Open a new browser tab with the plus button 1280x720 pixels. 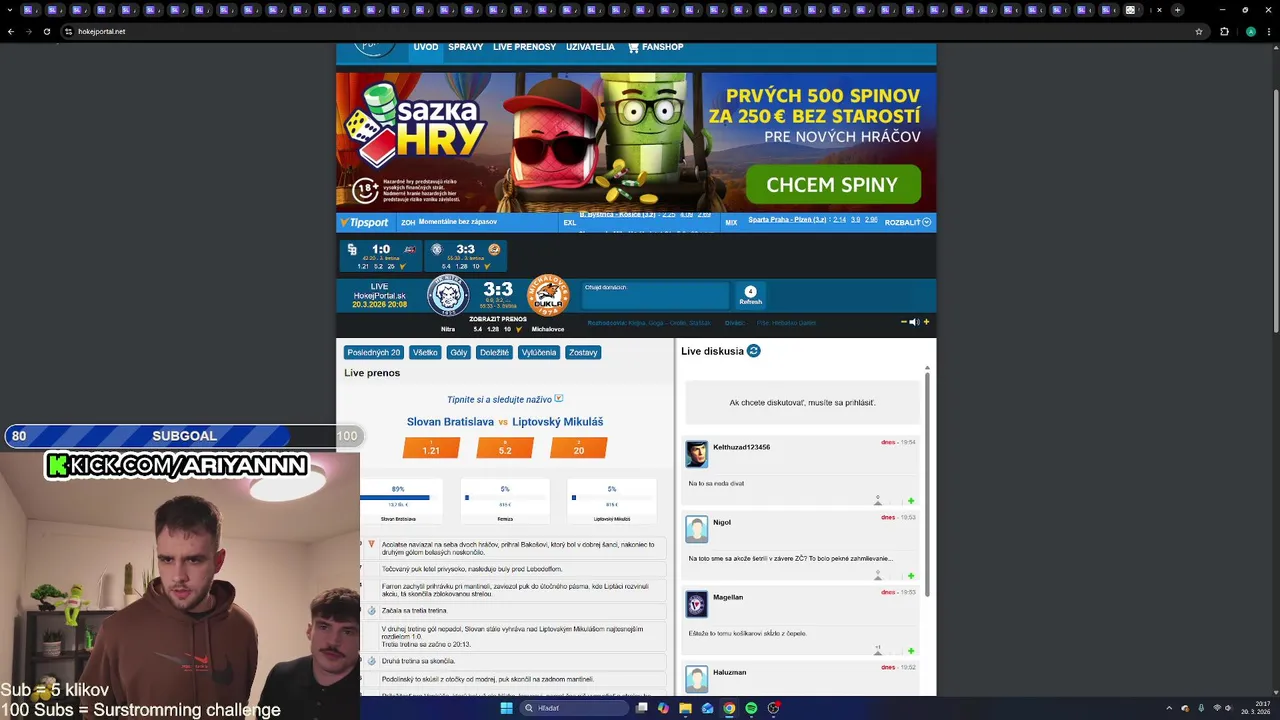tap(1177, 10)
